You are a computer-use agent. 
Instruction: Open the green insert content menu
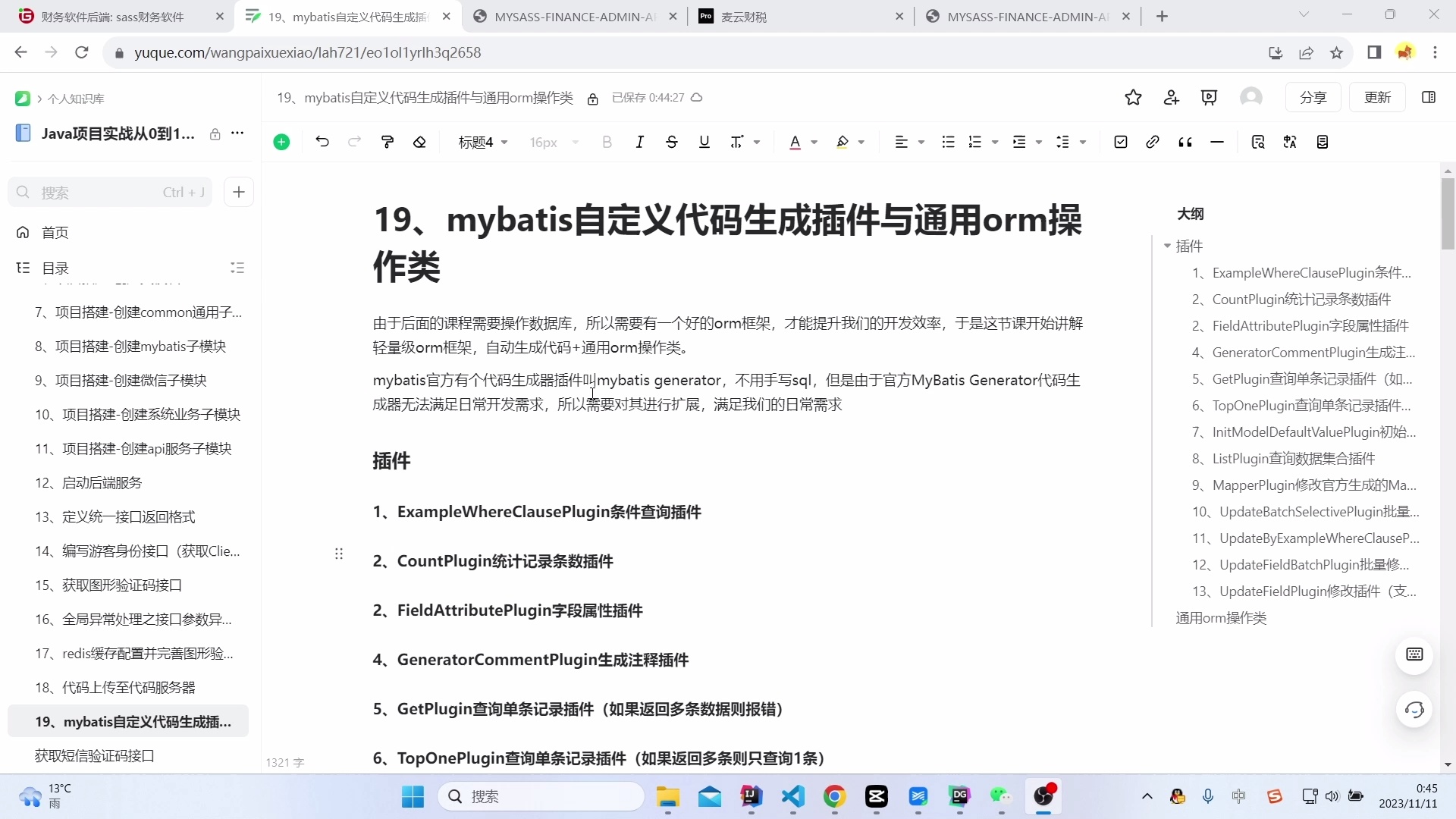tap(281, 142)
